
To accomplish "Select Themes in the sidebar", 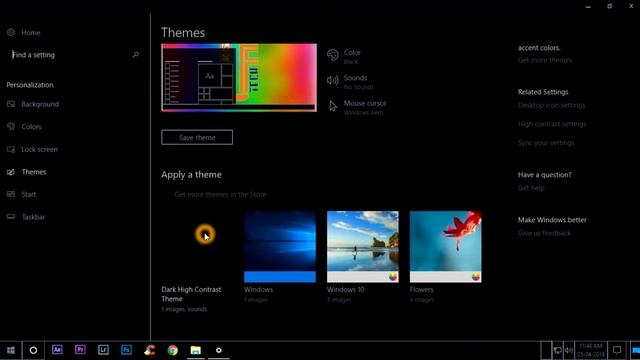I will click(x=27, y=172).
